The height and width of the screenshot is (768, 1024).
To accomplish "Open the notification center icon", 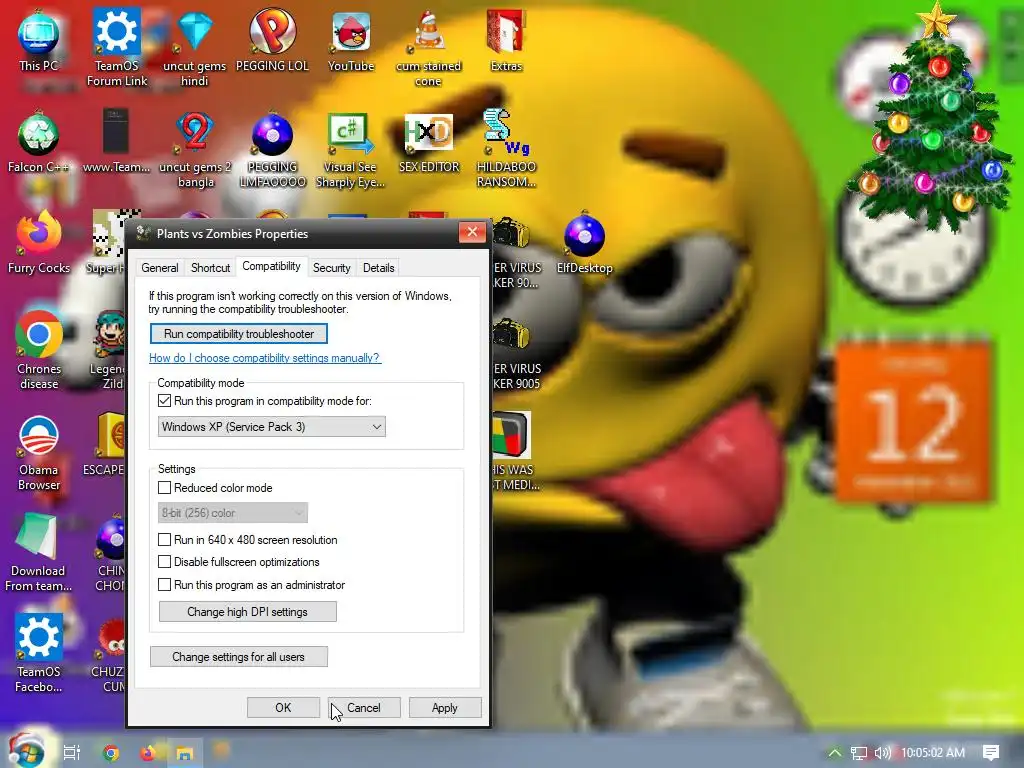I will (991, 752).
